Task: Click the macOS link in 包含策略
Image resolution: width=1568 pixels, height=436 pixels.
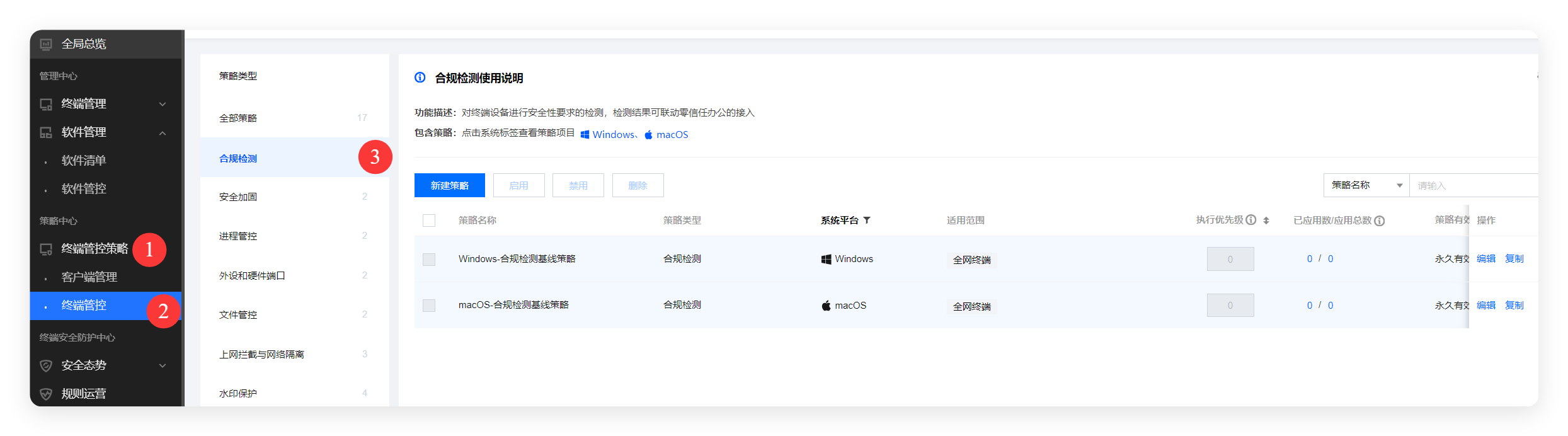Action: [x=672, y=135]
